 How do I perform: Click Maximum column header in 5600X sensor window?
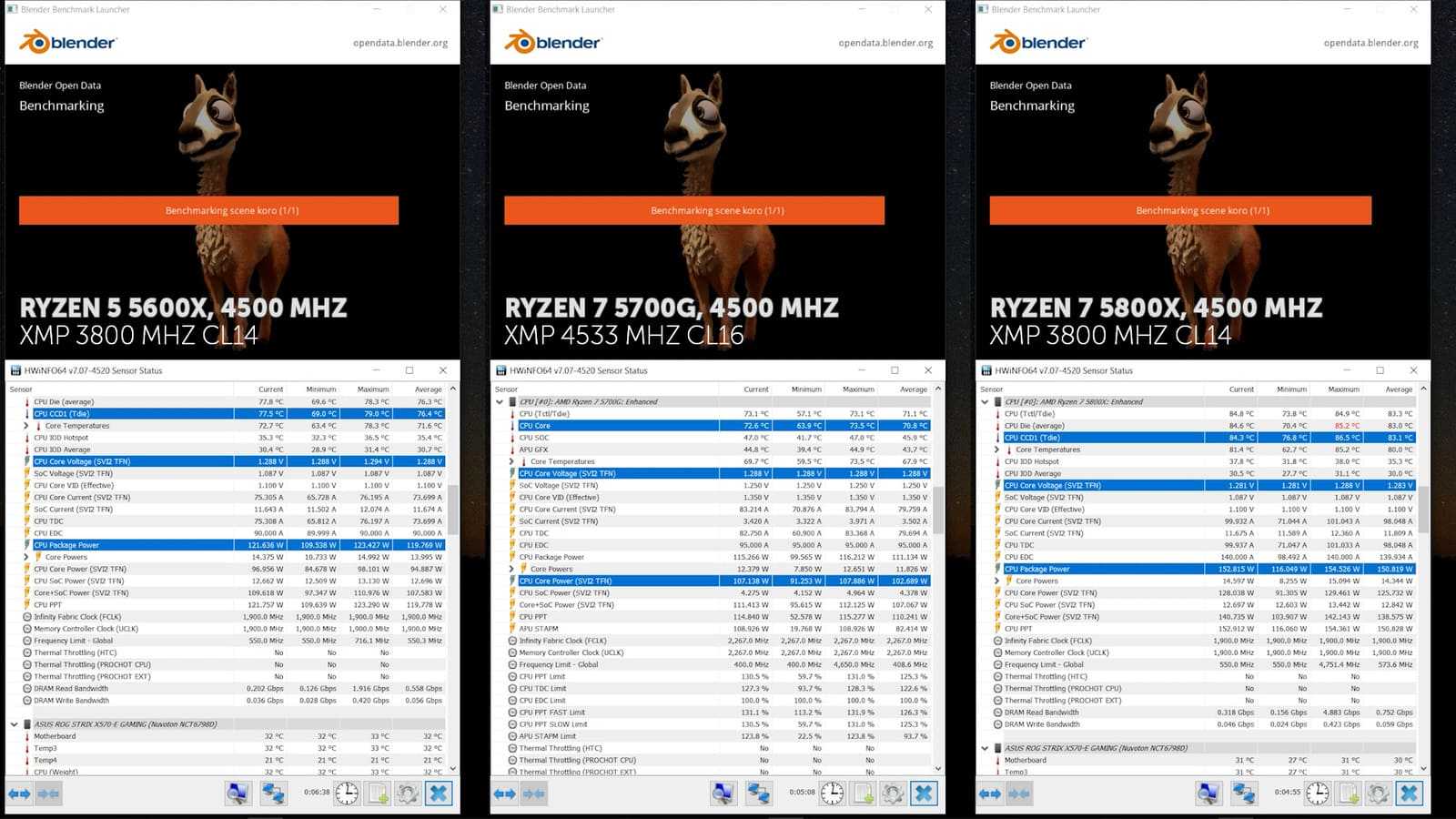[x=373, y=389]
